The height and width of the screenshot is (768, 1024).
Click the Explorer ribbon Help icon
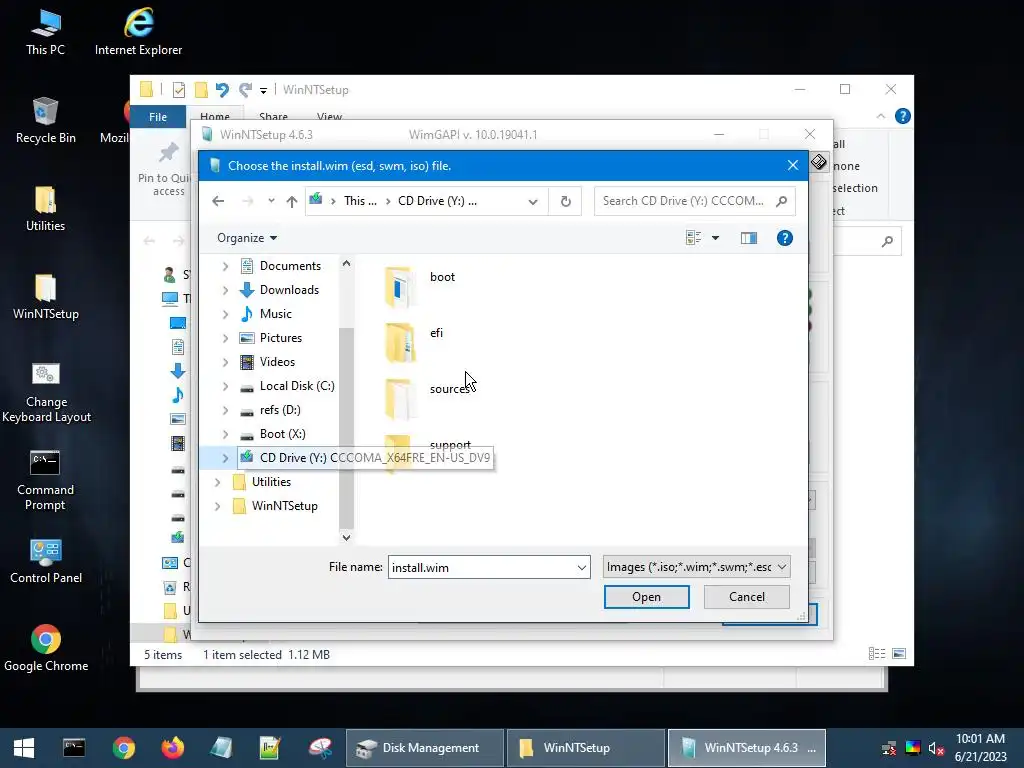[903, 116]
